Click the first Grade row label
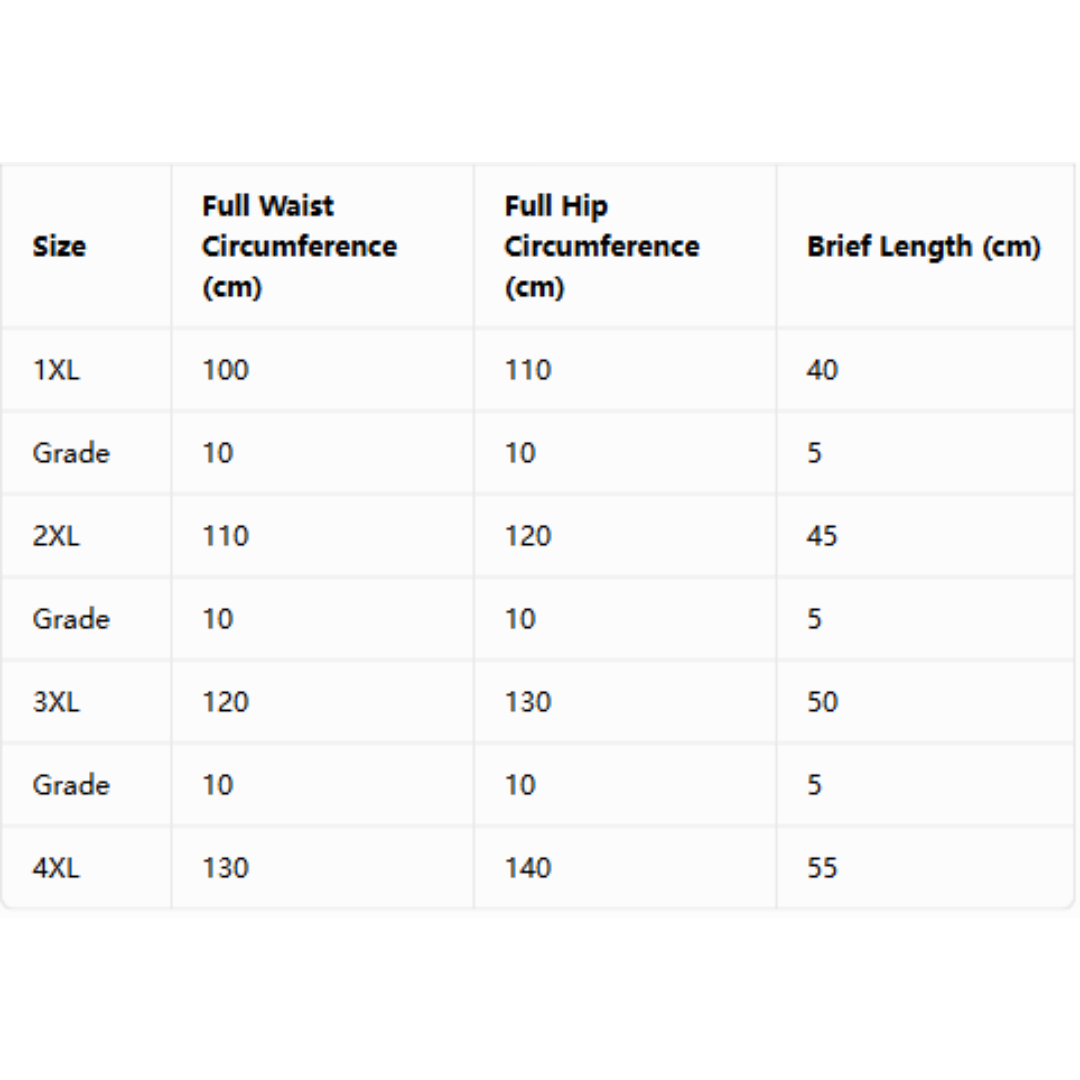This screenshot has width=1080, height=1080. click(x=71, y=453)
